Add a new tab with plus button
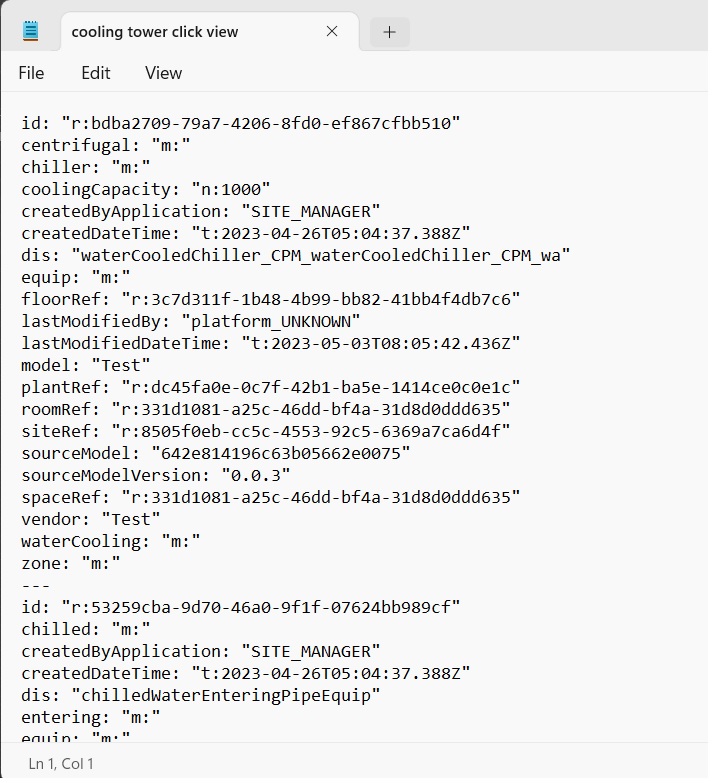The height and width of the screenshot is (783, 714). point(389,32)
